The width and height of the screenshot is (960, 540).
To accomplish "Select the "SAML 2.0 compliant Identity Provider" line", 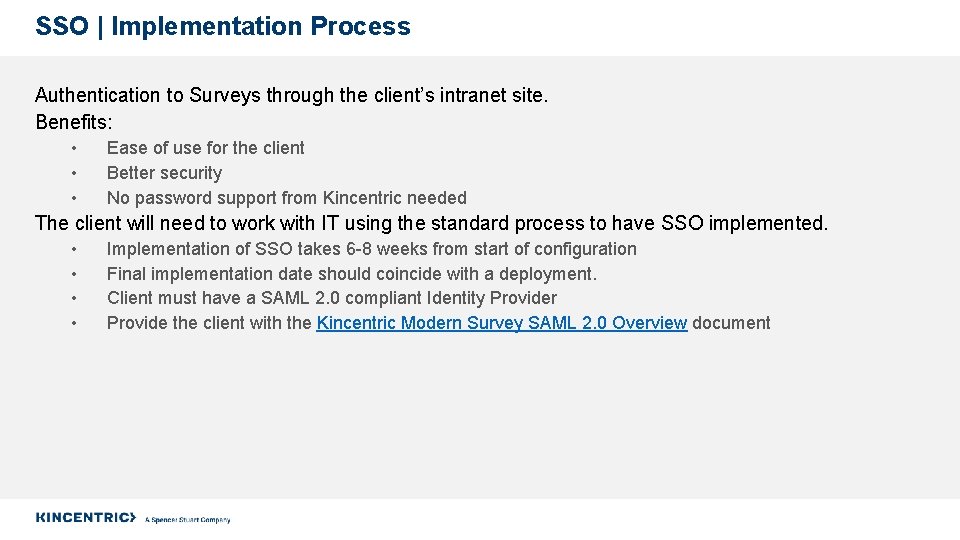I will click(x=331, y=298).
